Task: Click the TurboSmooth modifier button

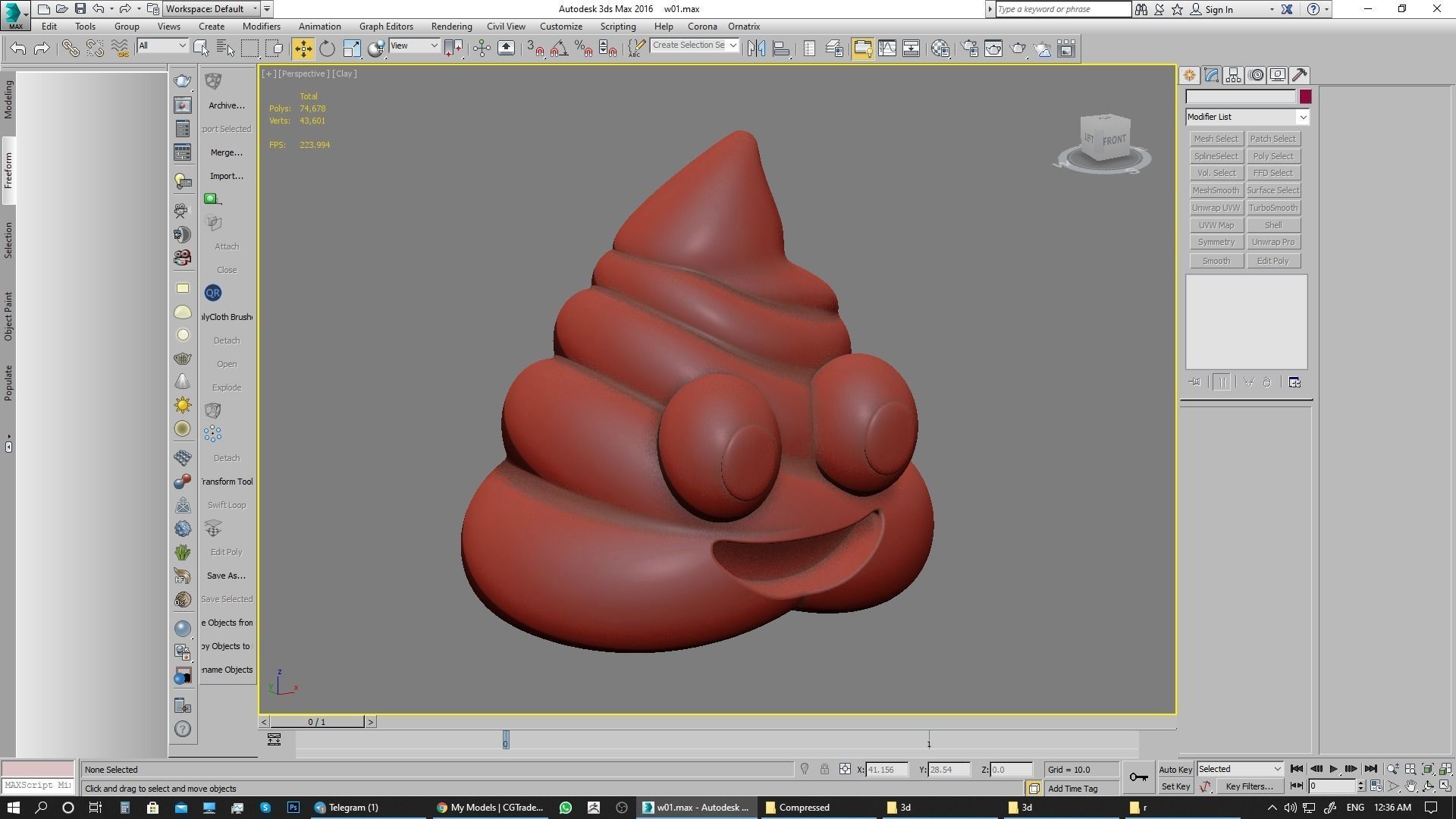Action: tap(1273, 208)
